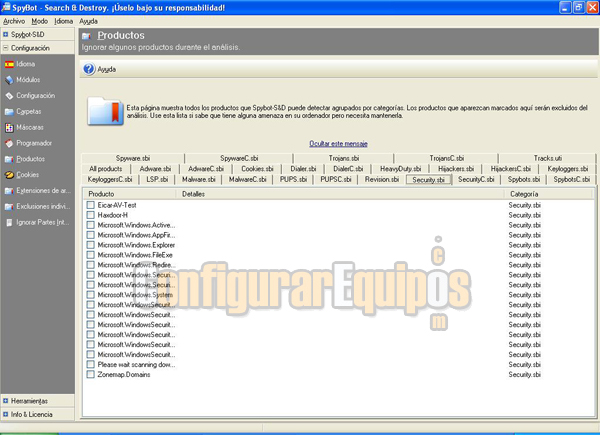600x435 pixels.
Task: Check Microsoft.Windows.AppFir... product
Action: click(90, 235)
